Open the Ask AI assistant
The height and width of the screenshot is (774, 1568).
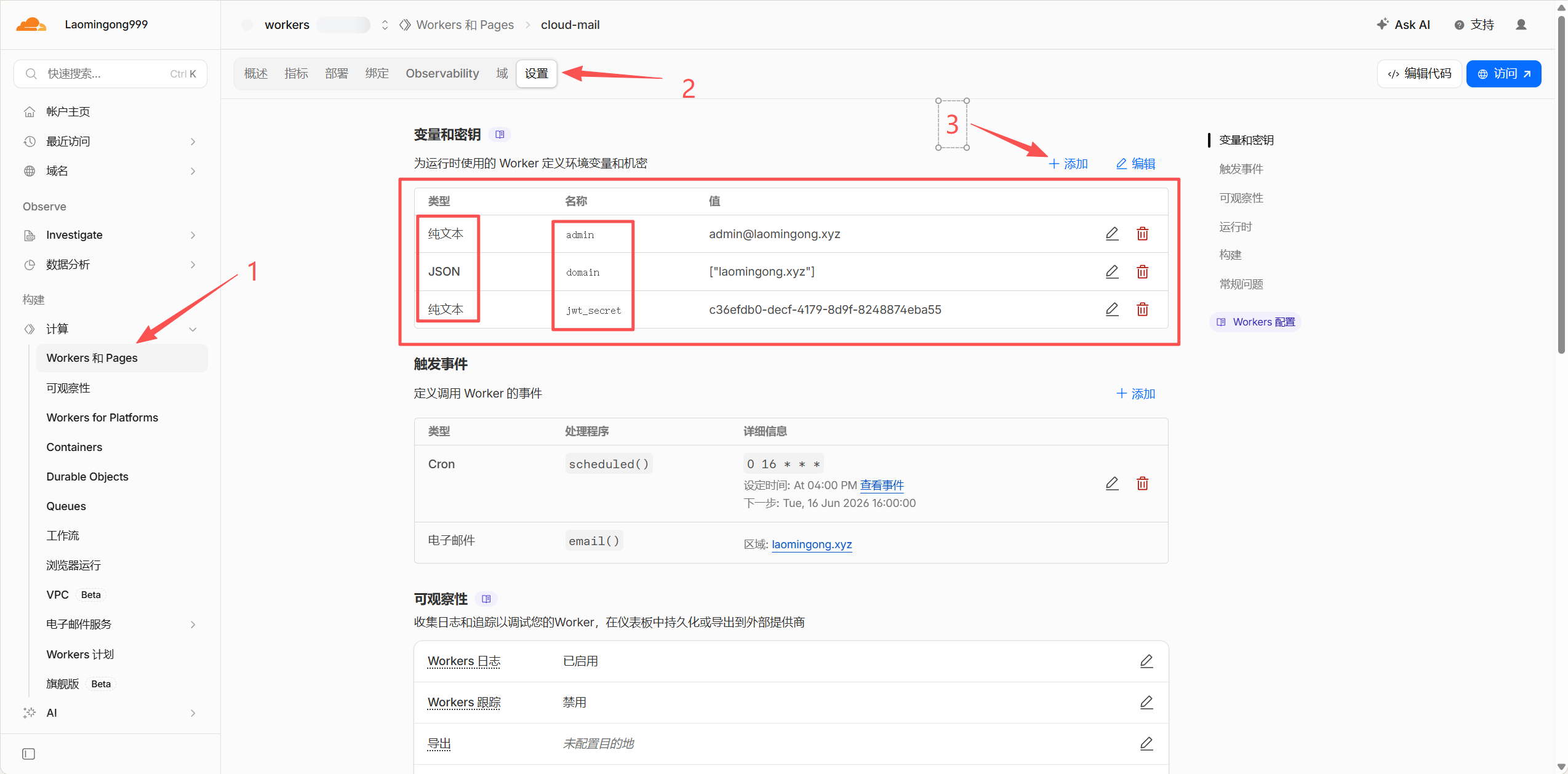[1403, 25]
